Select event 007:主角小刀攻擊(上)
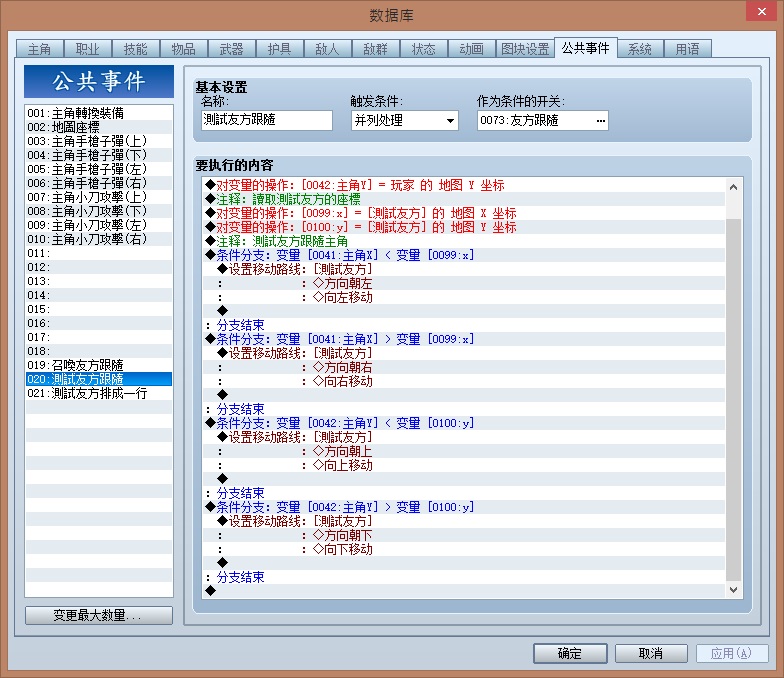This screenshot has height=678, width=784. pos(99,197)
